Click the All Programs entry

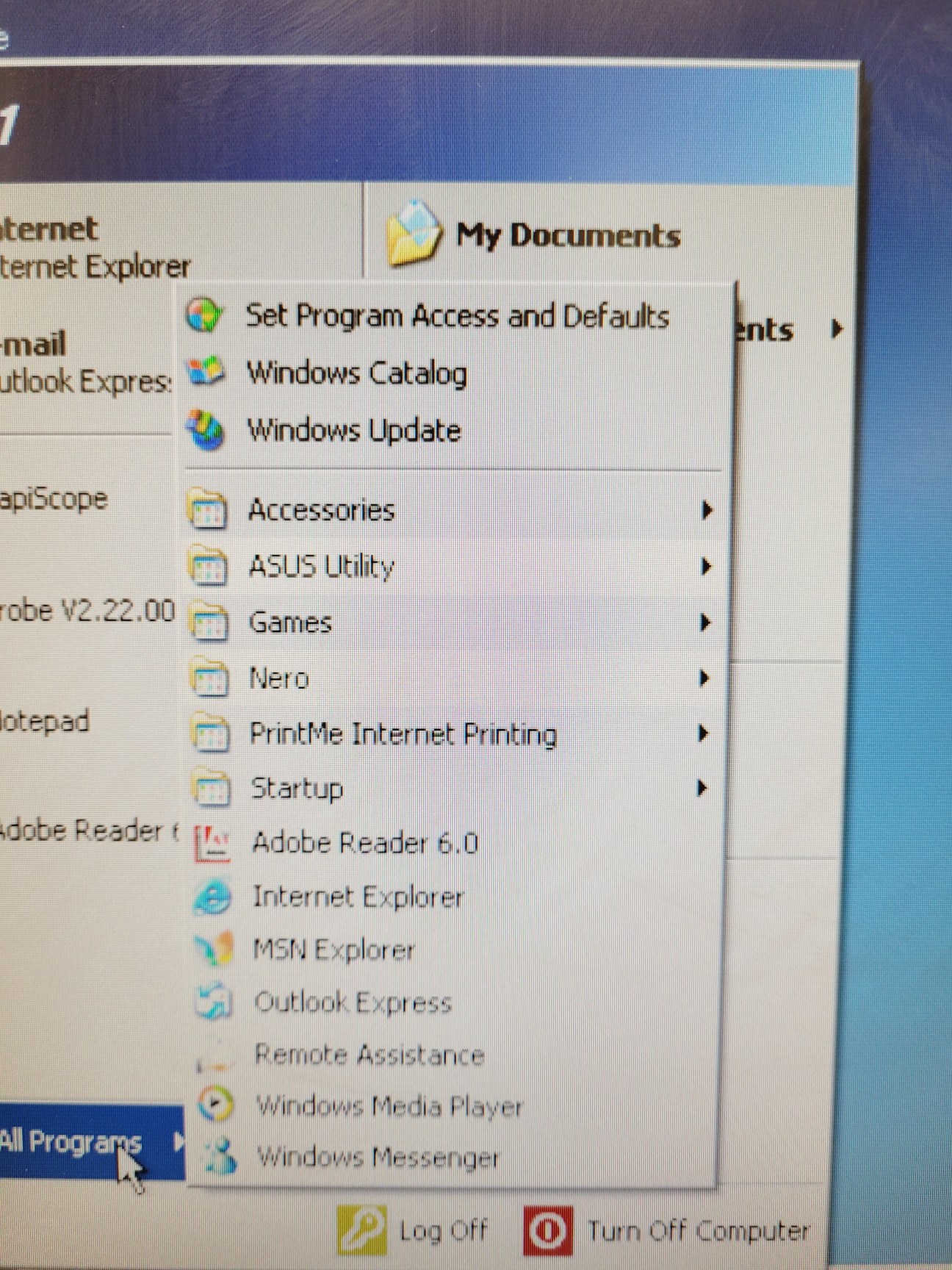(71, 1142)
